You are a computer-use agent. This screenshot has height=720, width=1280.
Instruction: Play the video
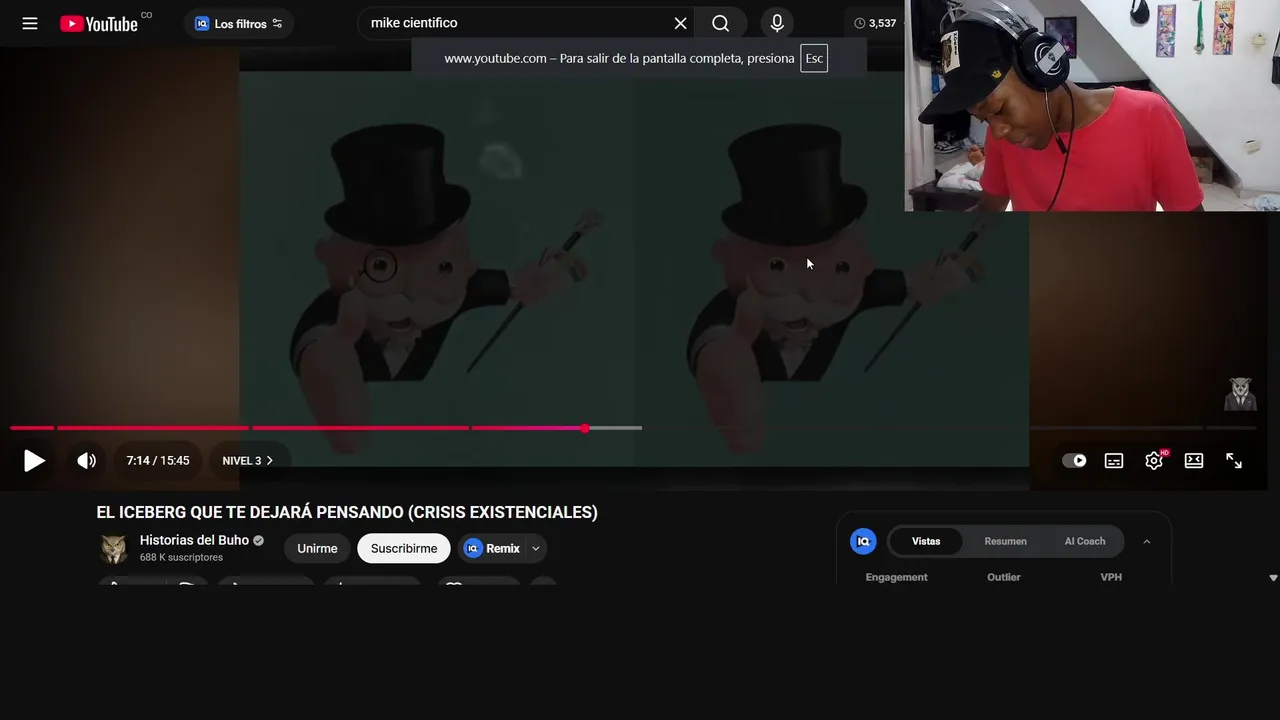point(34,461)
